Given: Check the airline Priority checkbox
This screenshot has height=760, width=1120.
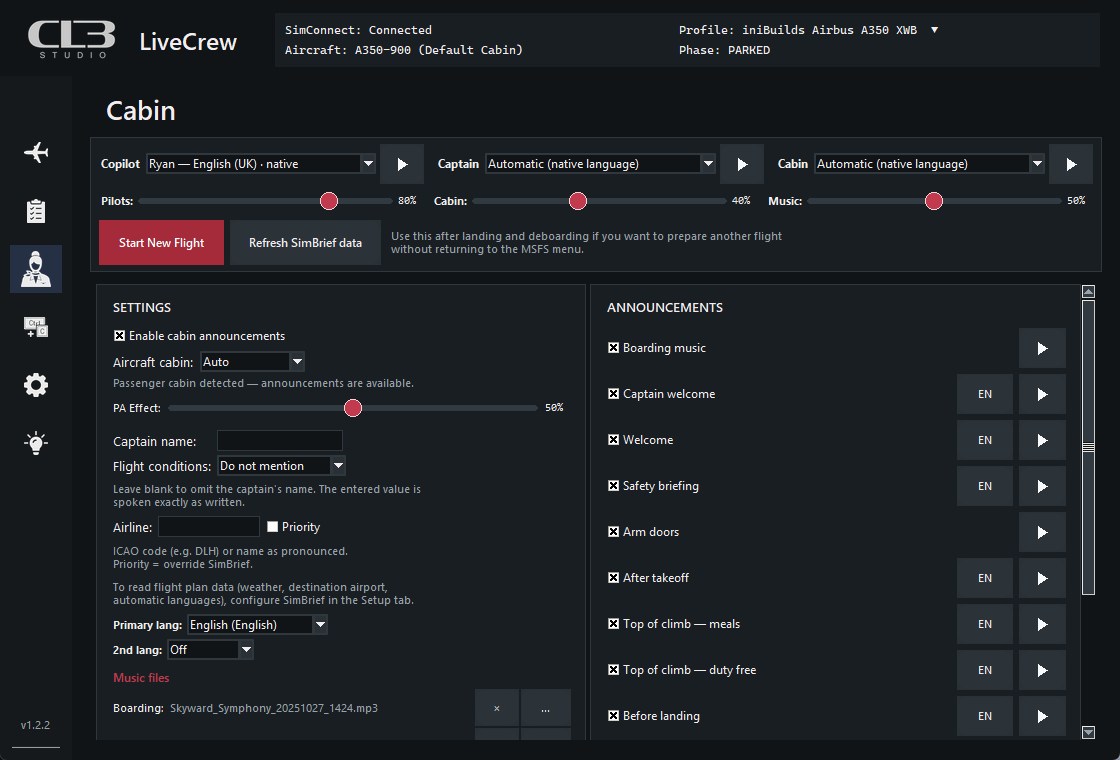Looking at the screenshot, I should [272, 526].
